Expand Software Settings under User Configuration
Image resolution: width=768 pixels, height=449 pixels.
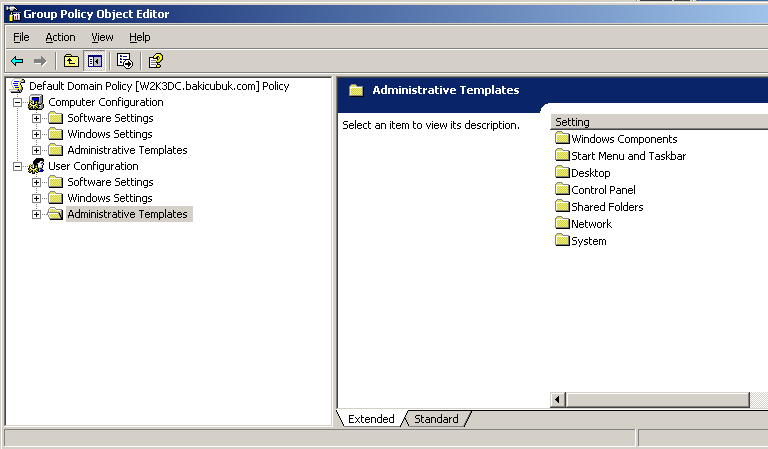36,182
